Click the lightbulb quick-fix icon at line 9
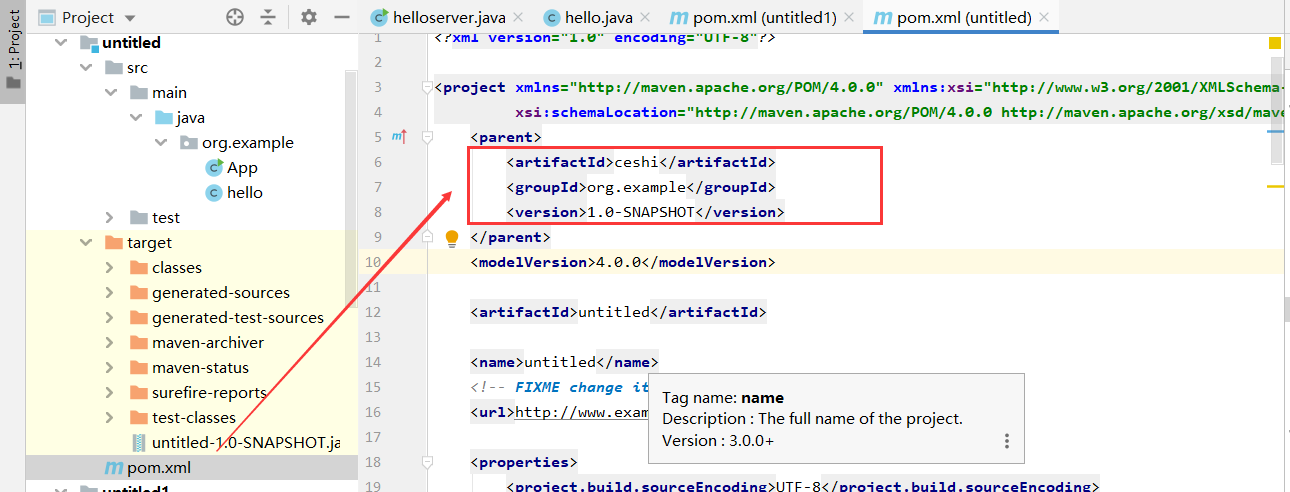This screenshot has height=492, width=1290. 451,238
